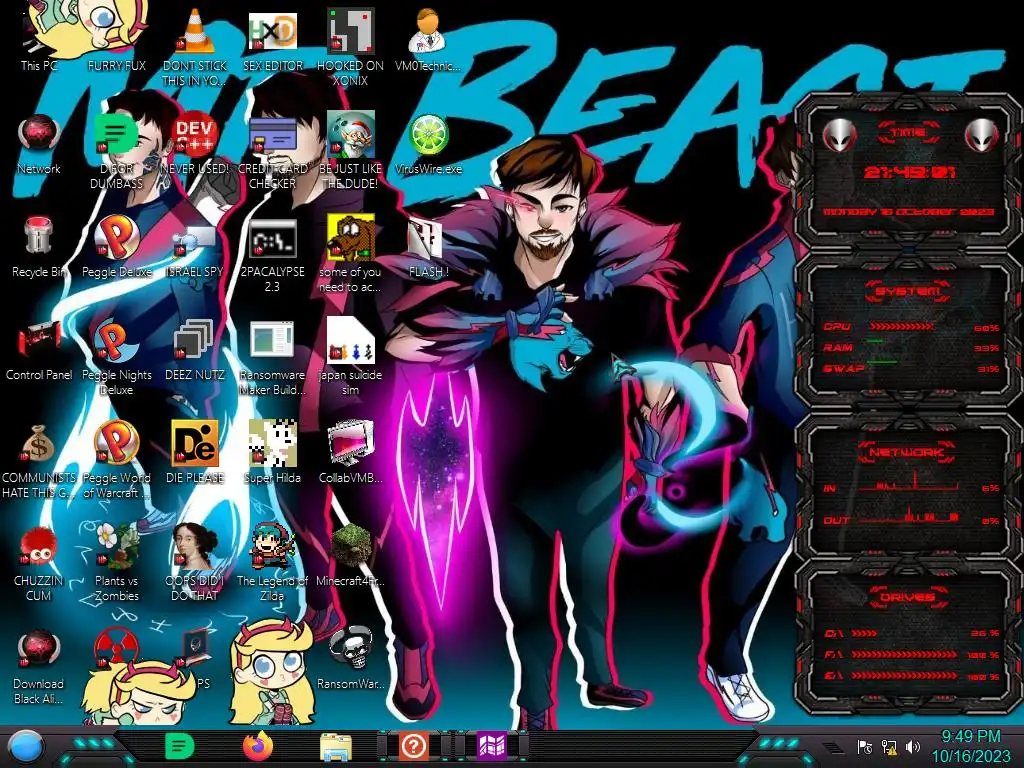Screen dimensions: 1024x768
Task: Click the DRIVES header in the widget
Action: click(x=908, y=596)
